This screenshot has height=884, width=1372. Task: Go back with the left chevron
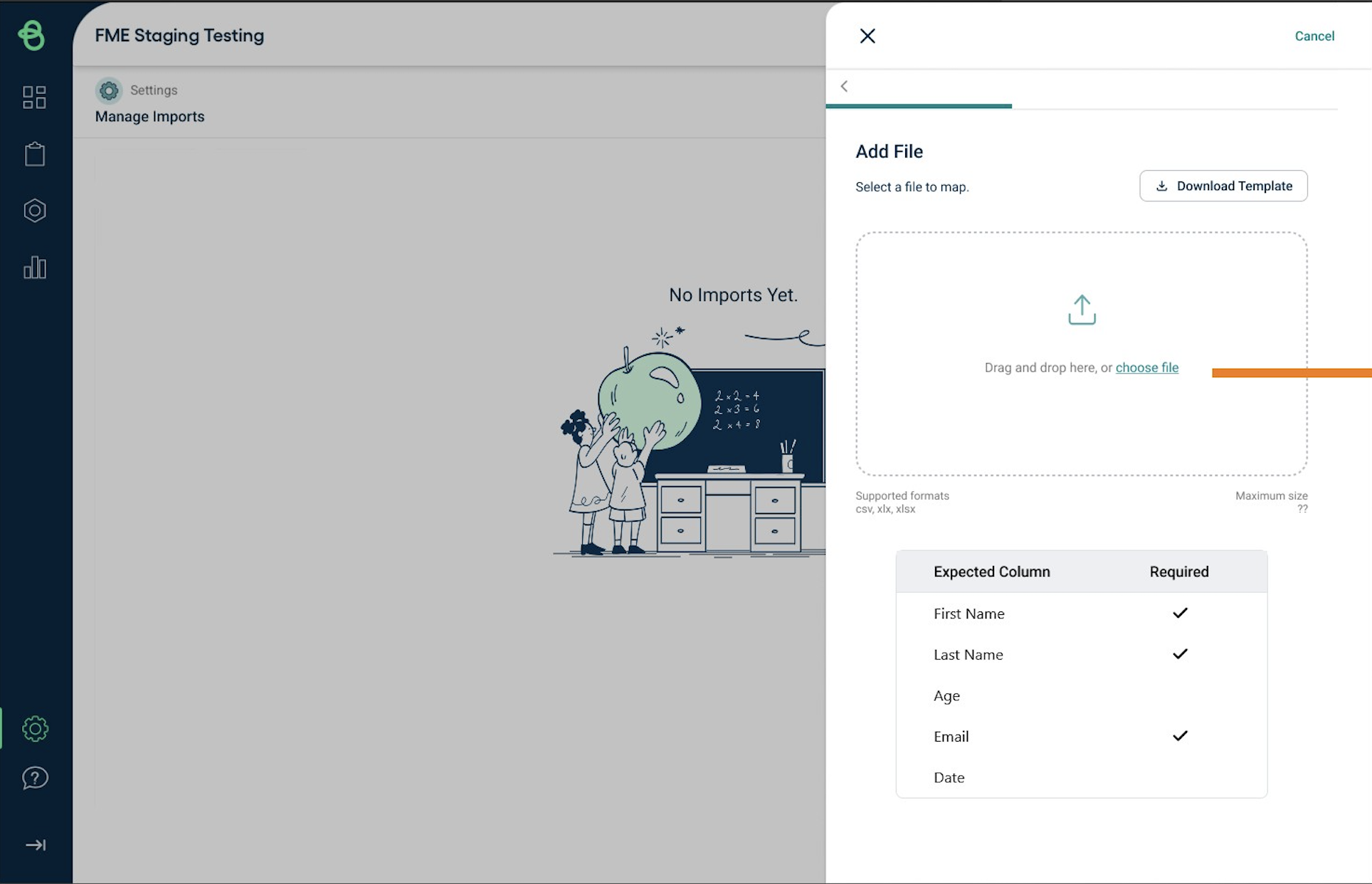(844, 86)
